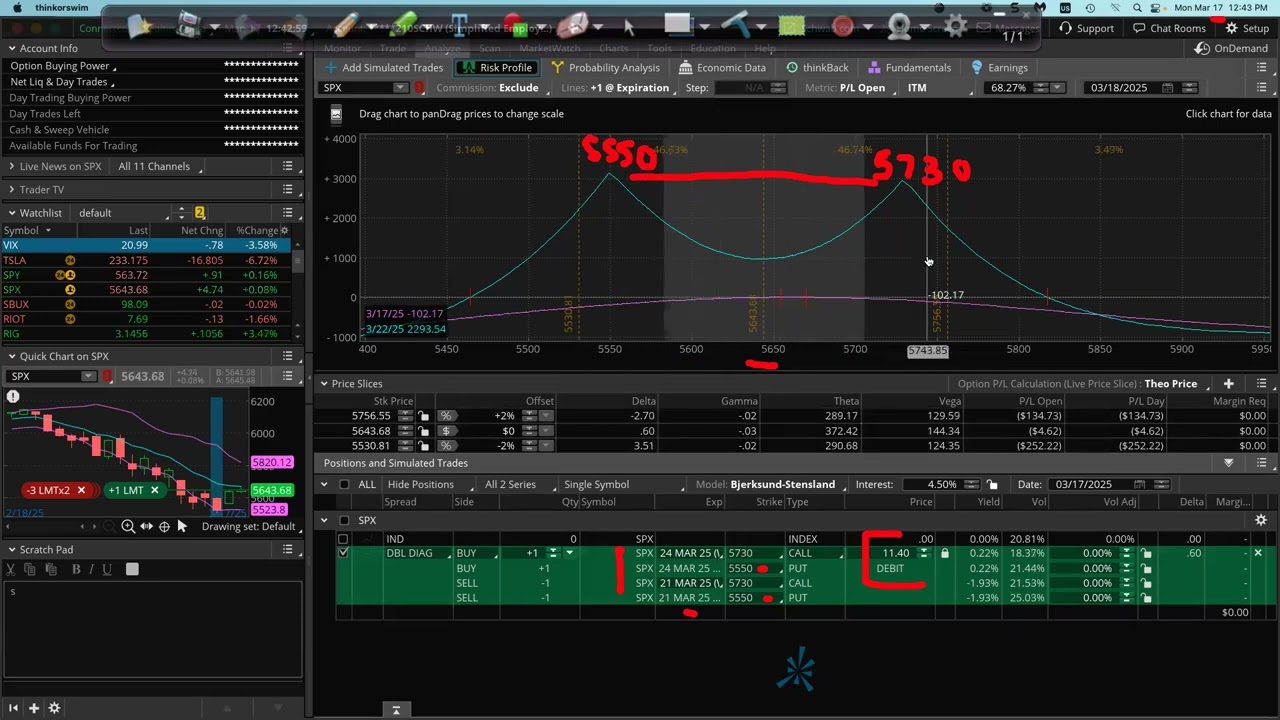This screenshot has width=1280, height=720.
Task: Open the Fundamentals tab
Action: coord(909,68)
